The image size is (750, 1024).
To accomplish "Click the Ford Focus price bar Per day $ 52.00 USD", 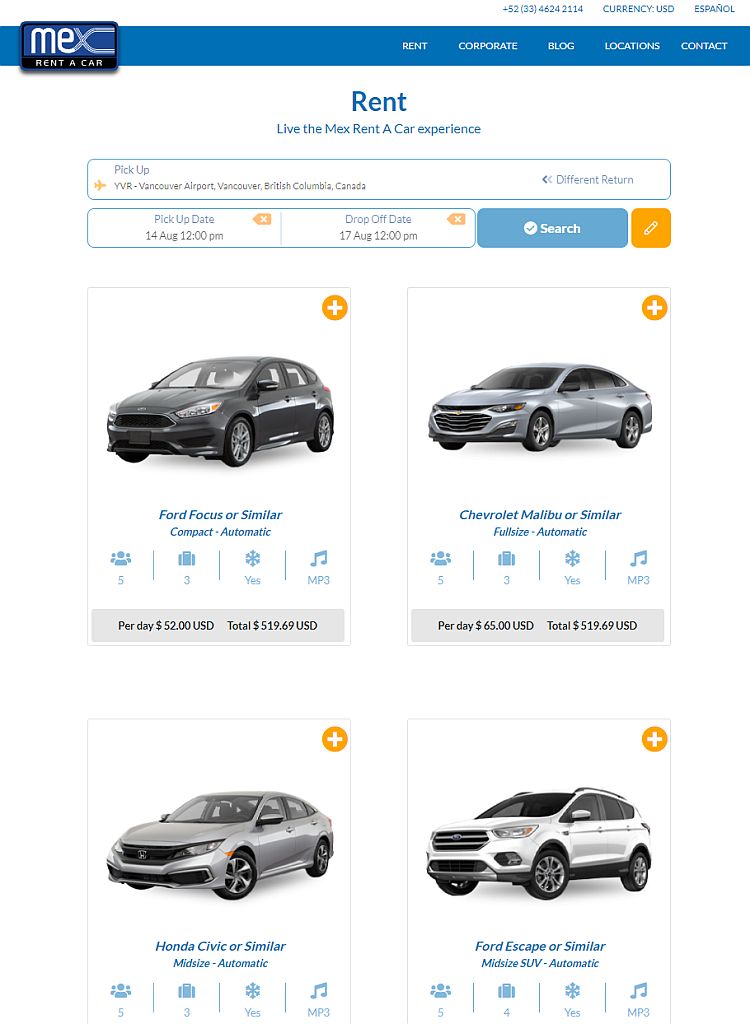I will 218,626.
